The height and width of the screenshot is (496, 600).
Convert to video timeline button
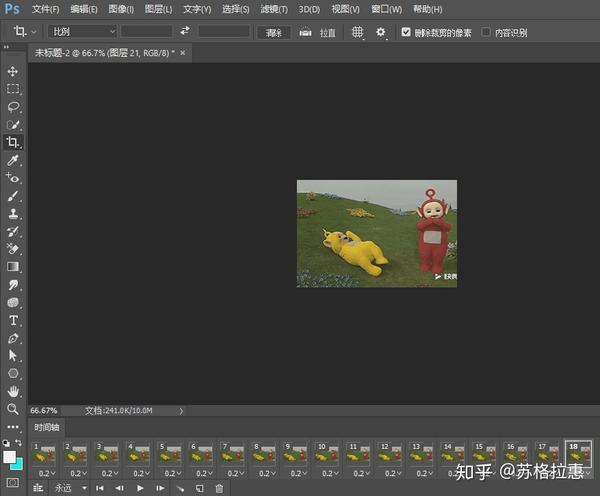coord(38,488)
